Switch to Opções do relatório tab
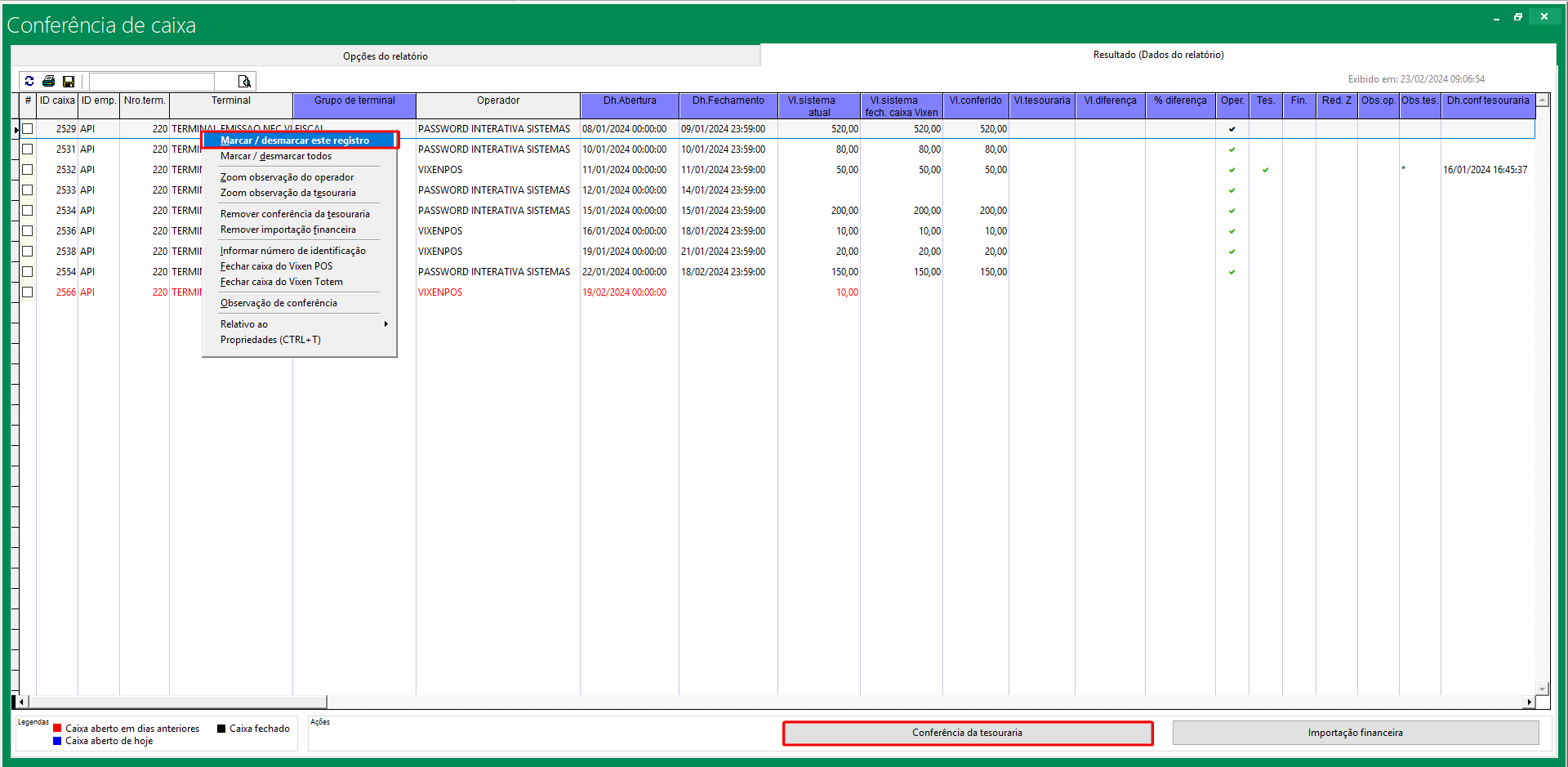This screenshot has width=1568, height=767. [385, 56]
